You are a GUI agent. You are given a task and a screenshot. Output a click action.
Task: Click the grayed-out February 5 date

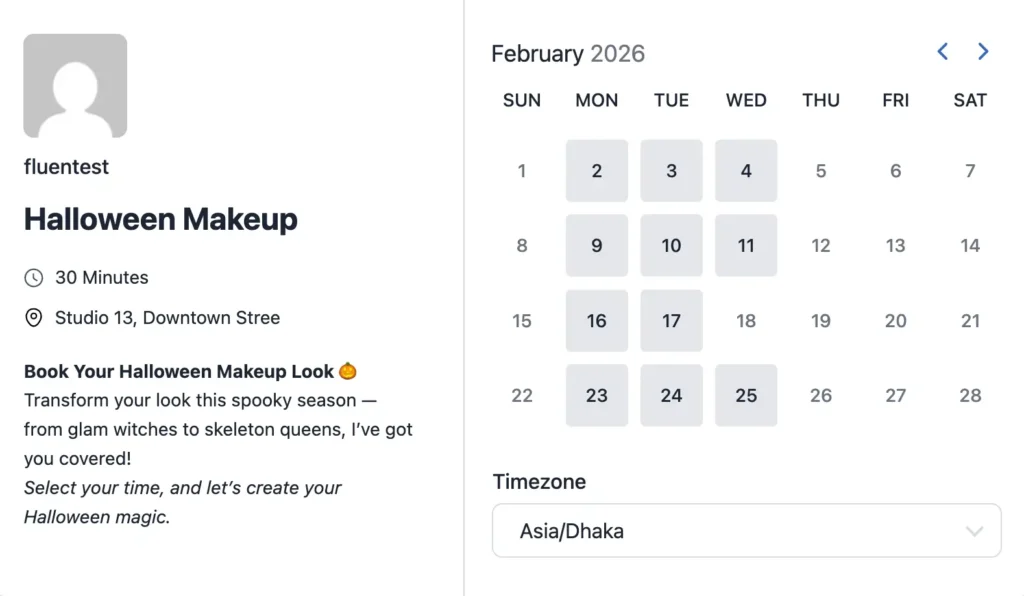point(820,170)
